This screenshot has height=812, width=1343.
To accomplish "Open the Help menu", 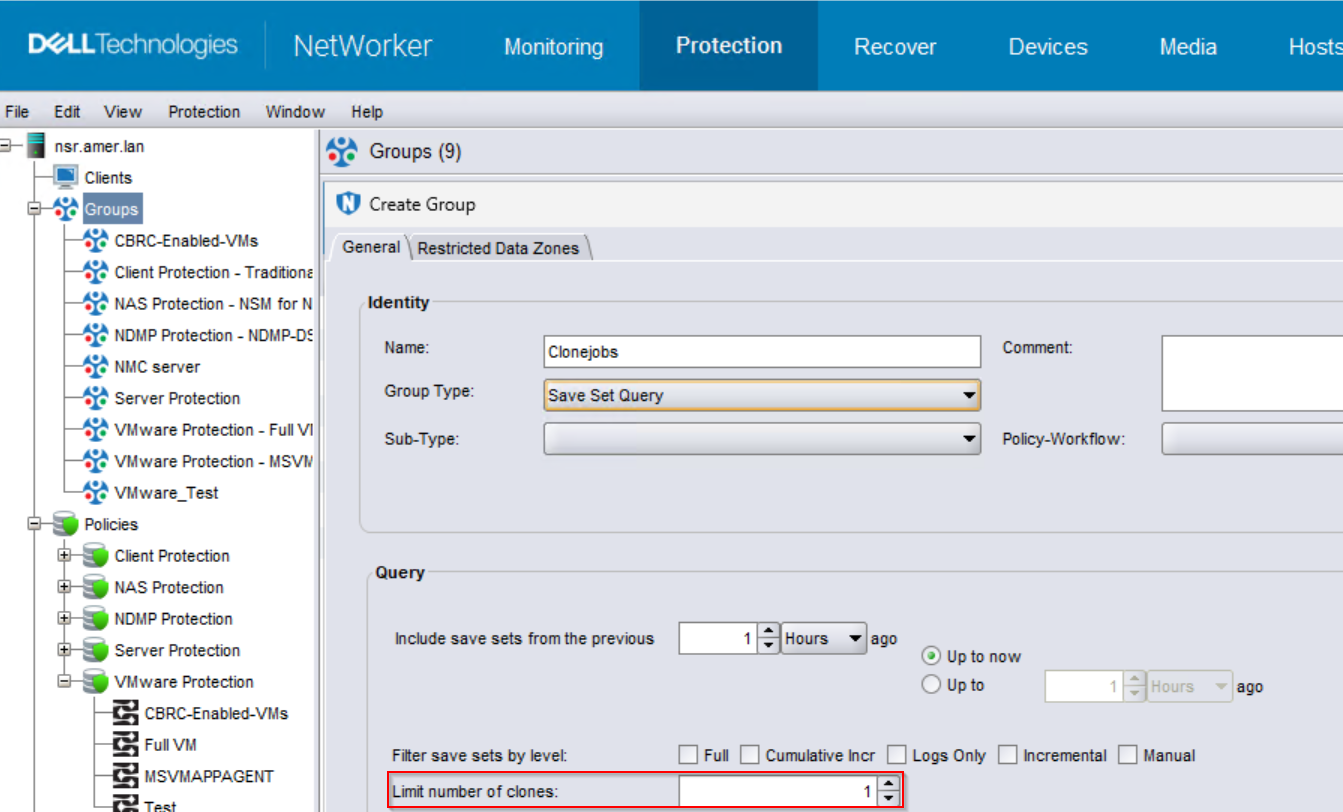I will pyautogui.click(x=367, y=112).
